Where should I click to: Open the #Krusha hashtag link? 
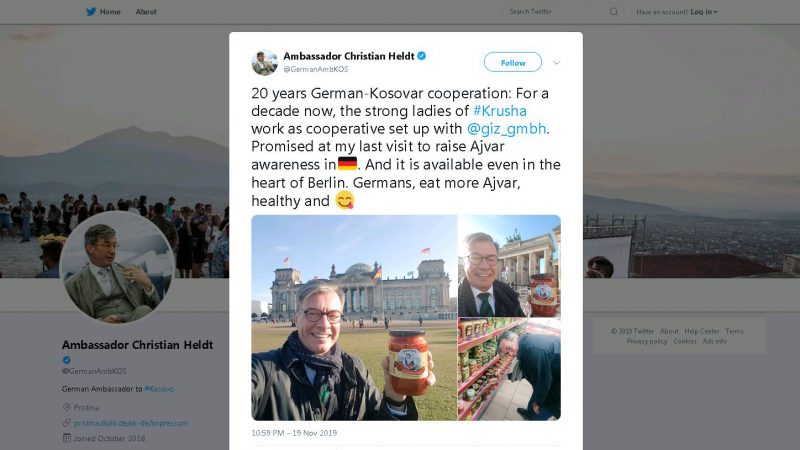coord(499,111)
